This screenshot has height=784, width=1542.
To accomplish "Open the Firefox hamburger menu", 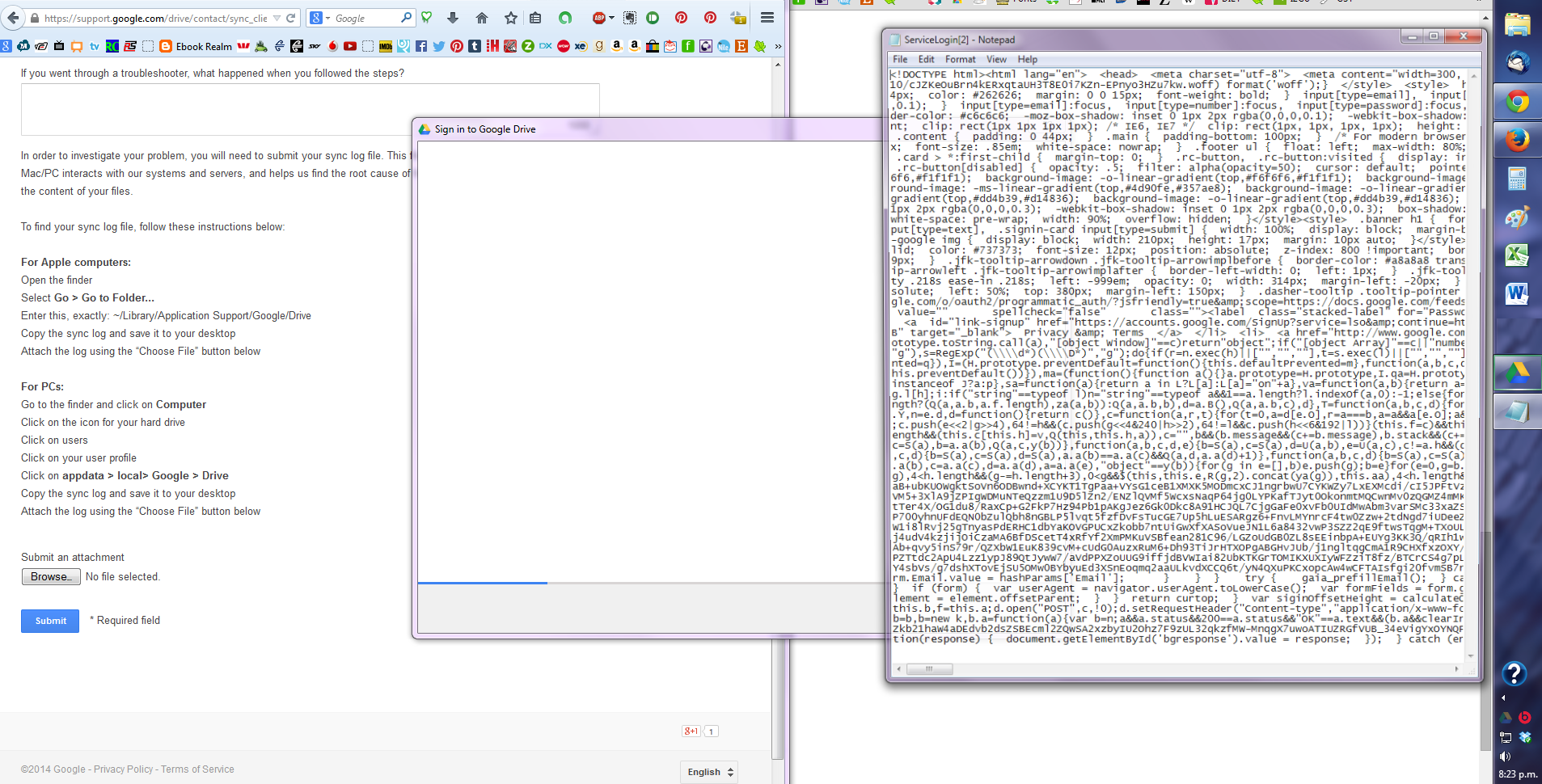I will click(x=767, y=17).
